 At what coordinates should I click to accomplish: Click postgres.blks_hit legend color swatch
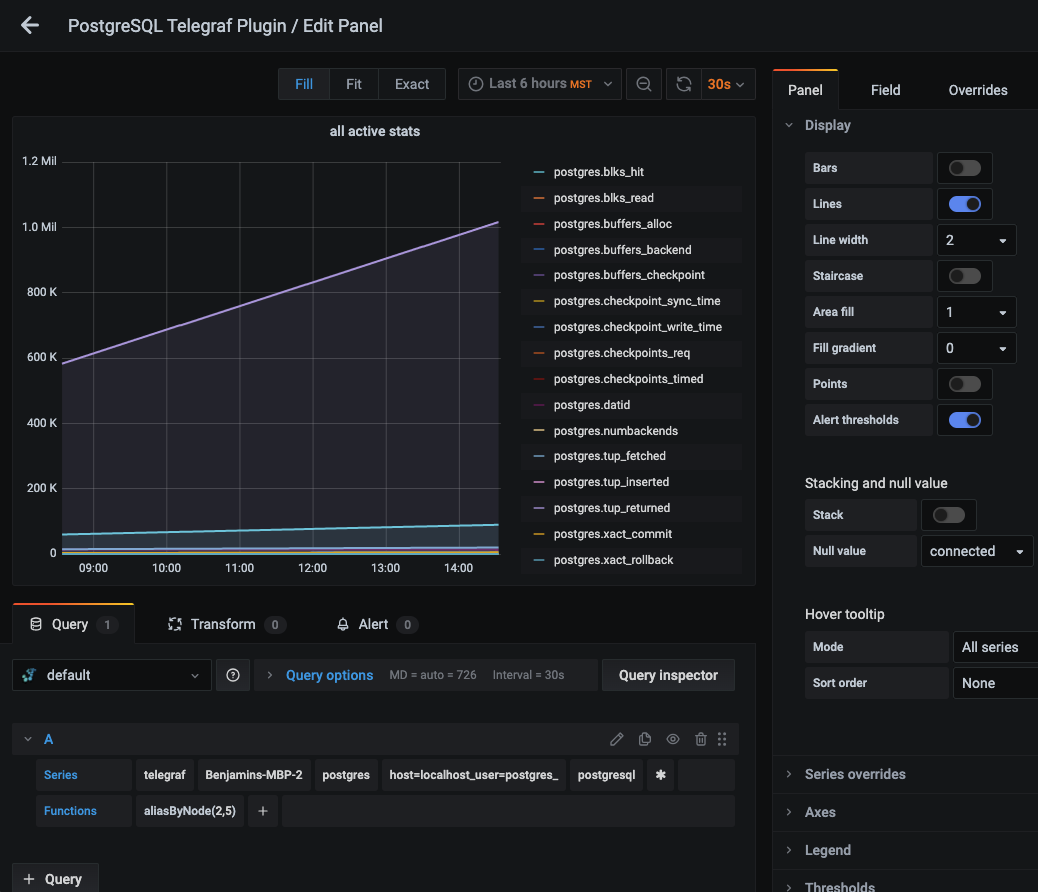coord(539,172)
